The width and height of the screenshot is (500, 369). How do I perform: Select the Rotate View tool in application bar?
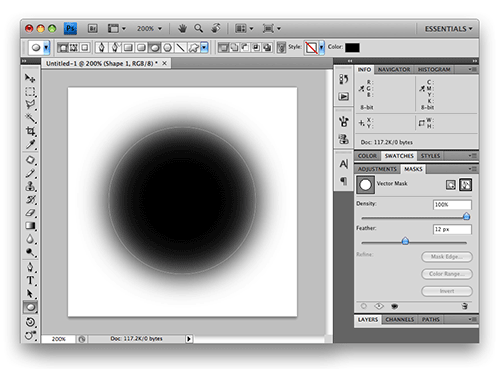pyautogui.click(x=216, y=29)
